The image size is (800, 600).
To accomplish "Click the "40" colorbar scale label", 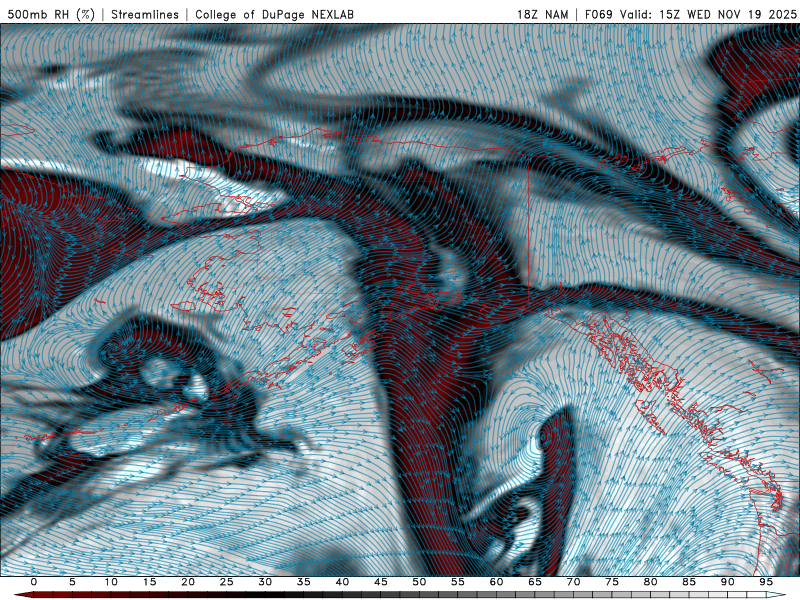I will [342, 582].
